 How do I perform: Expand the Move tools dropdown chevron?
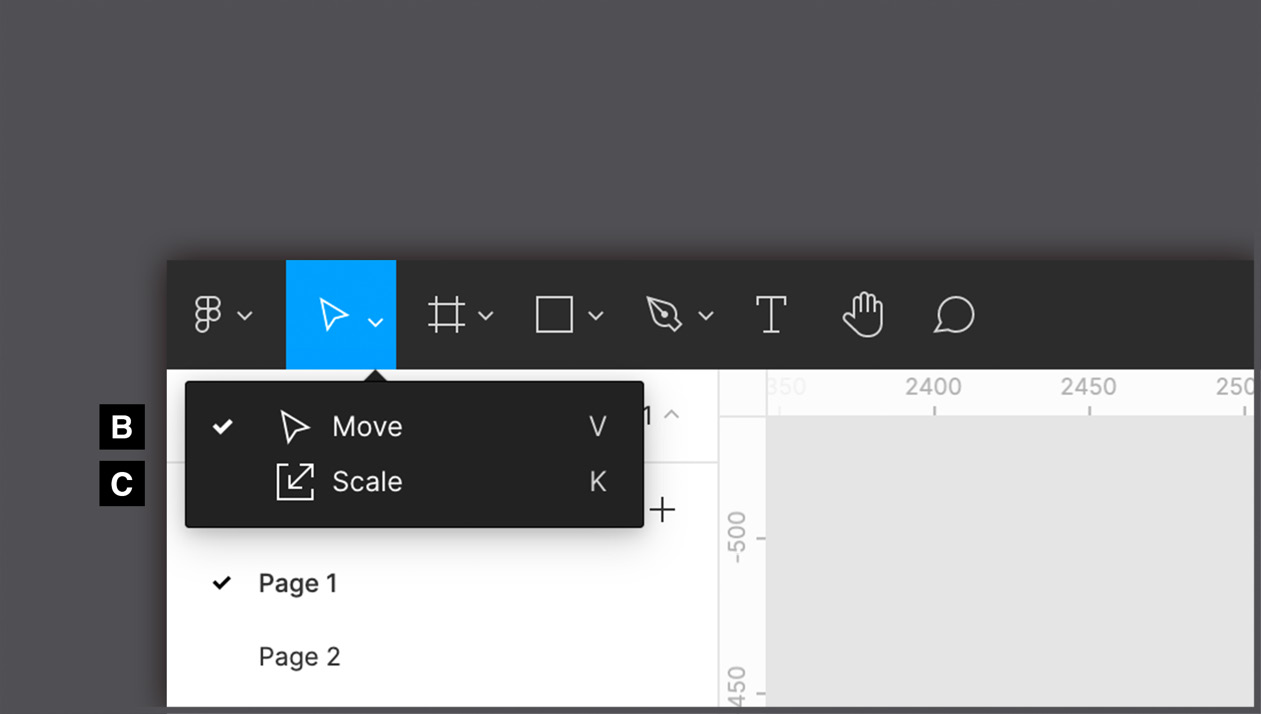click(376, 322)
